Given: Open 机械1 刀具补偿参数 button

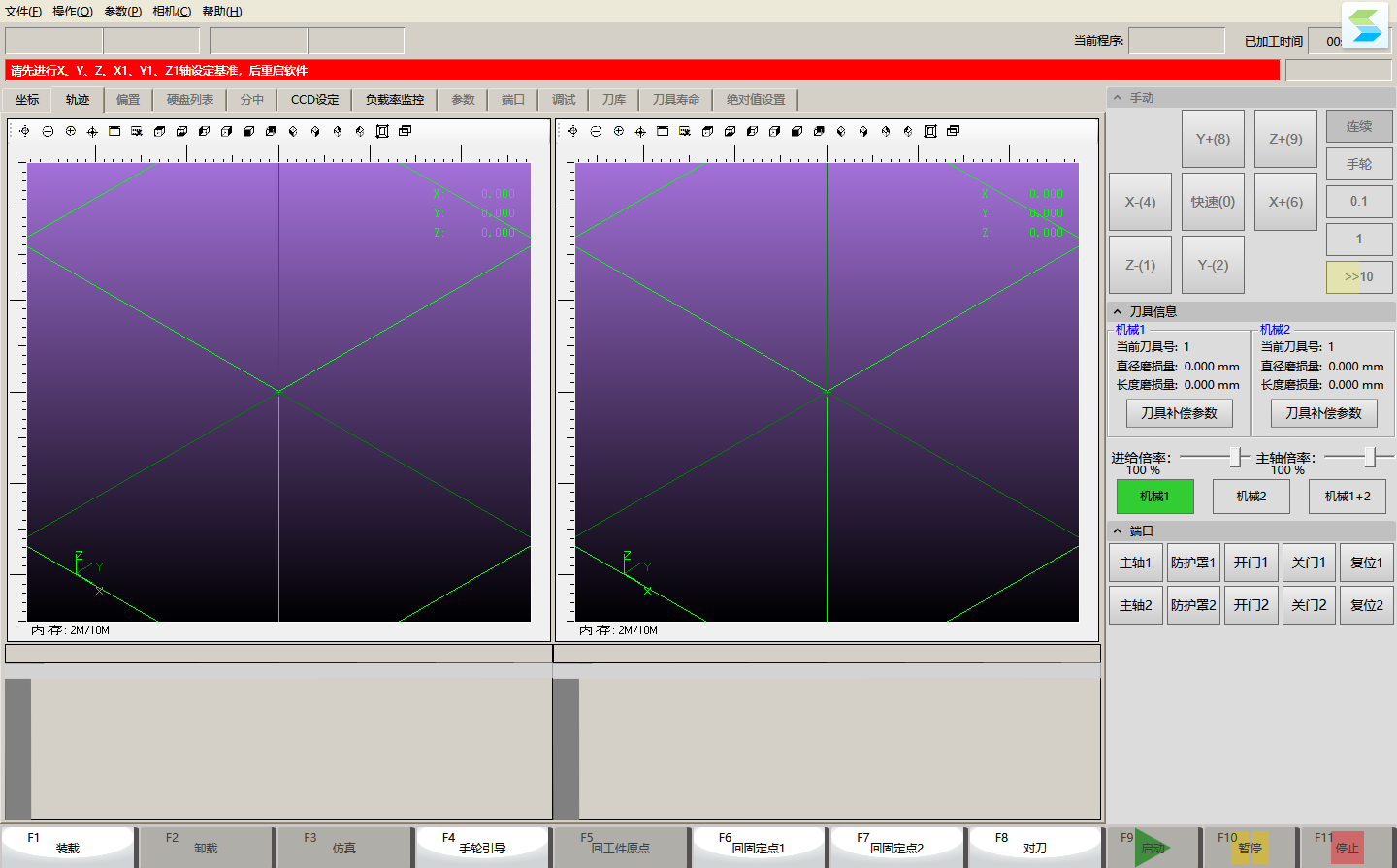Looking at the screenshot, I should [x=1180, y=413].
